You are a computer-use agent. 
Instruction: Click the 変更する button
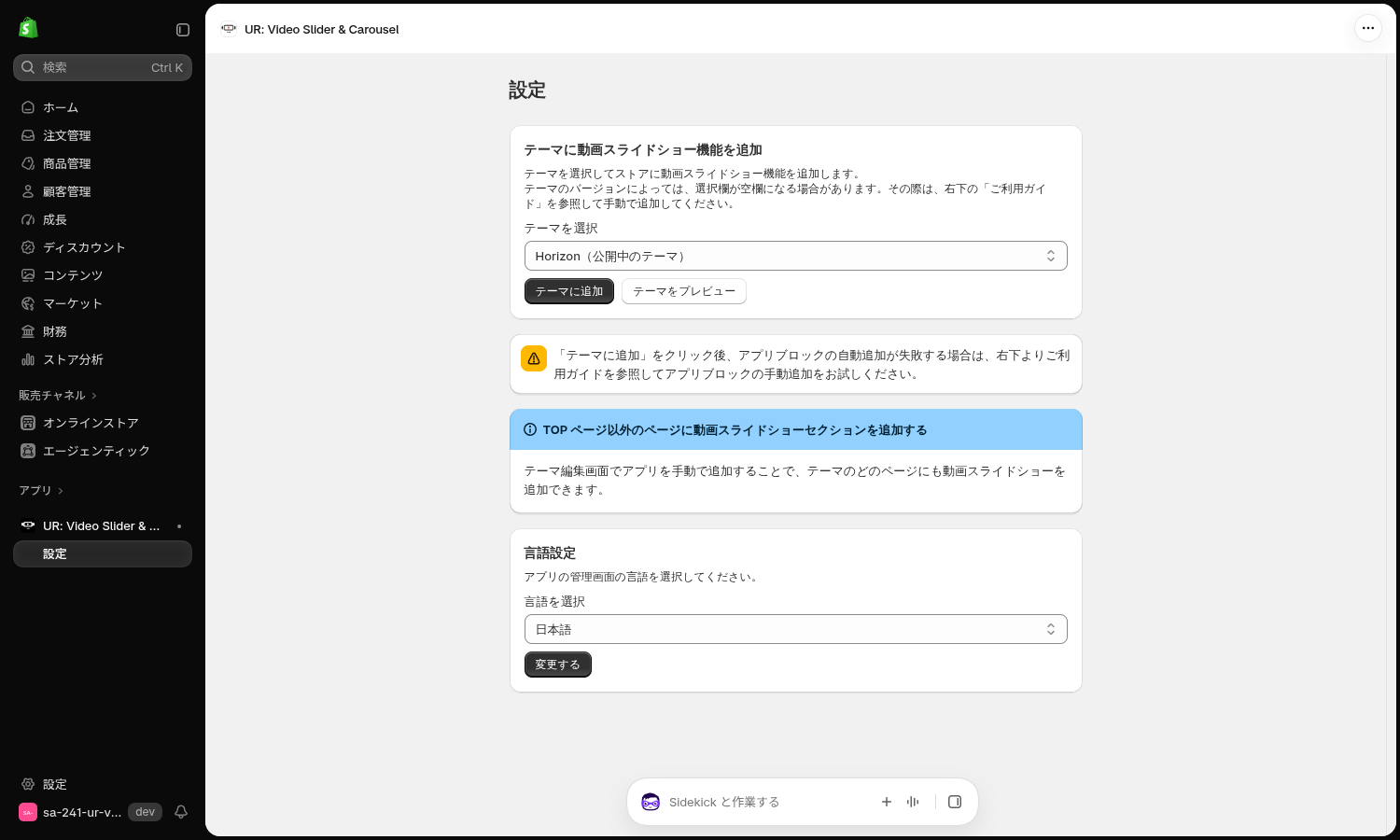point(558,665)
